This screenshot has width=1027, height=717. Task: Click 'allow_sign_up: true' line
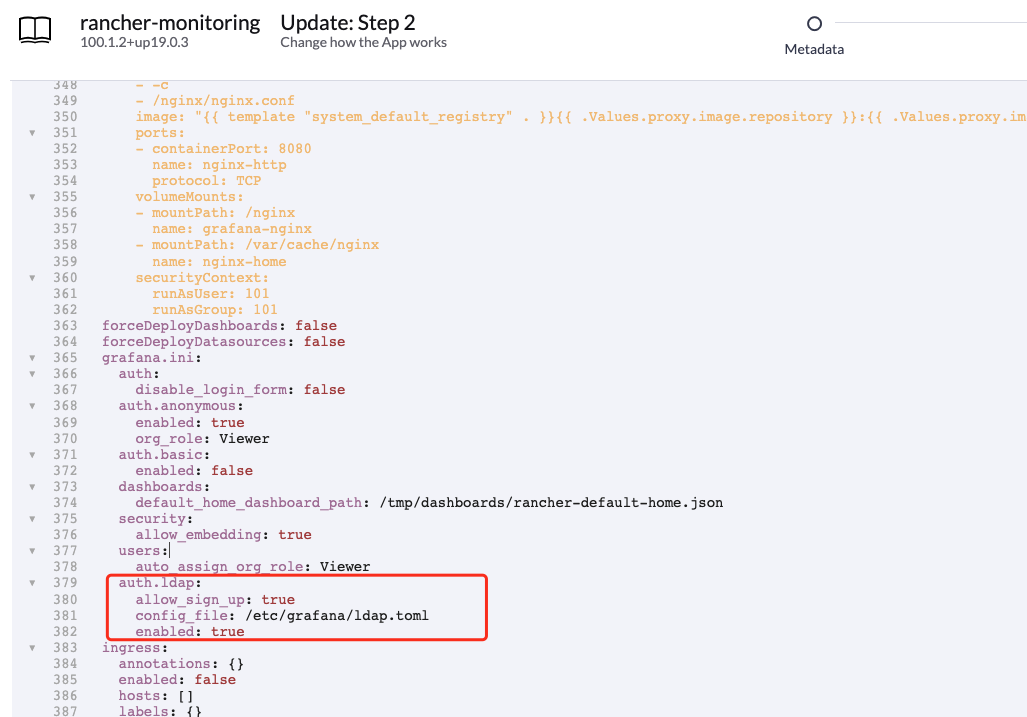[215, 600]
